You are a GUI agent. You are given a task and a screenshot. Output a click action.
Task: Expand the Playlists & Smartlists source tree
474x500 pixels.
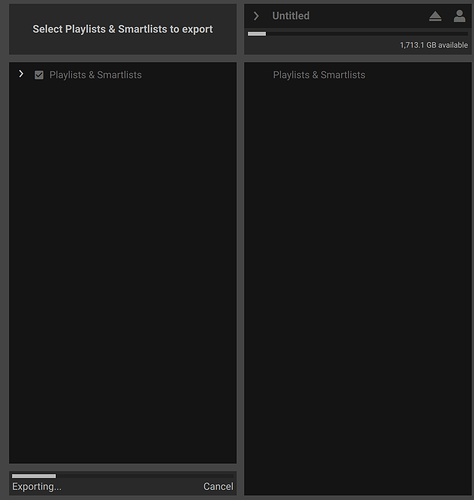[21, 74]
